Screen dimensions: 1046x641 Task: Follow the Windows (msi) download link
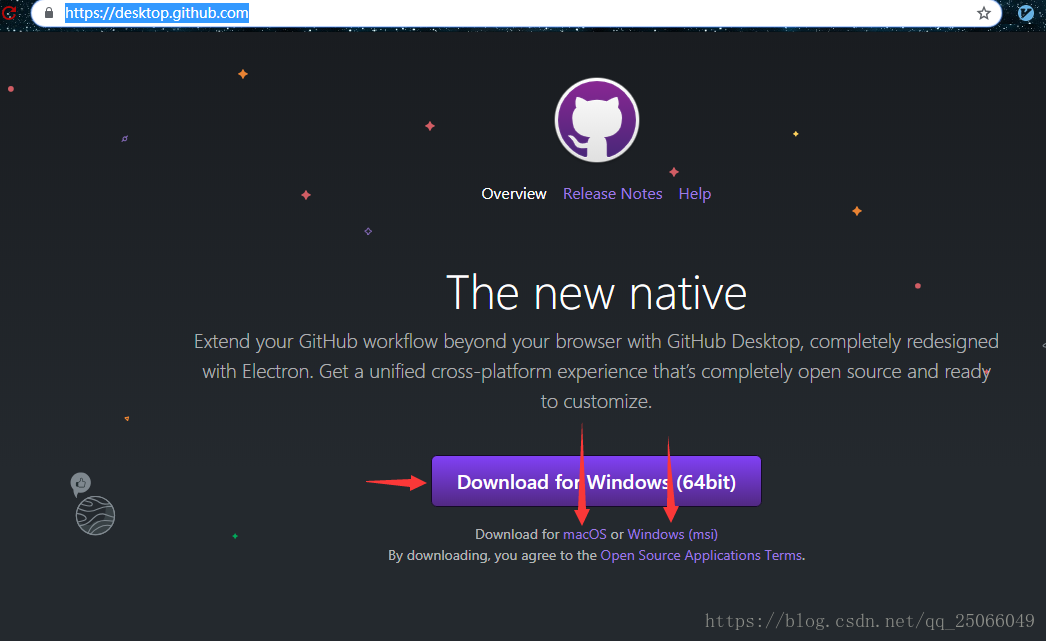(672, 534)
